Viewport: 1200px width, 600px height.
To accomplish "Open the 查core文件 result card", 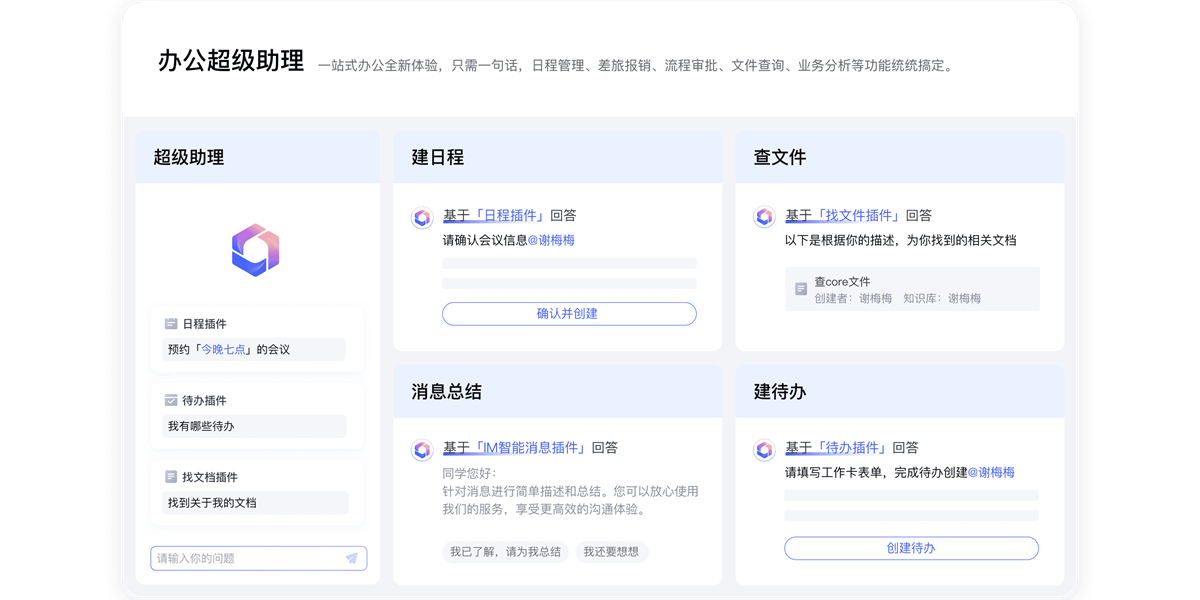I will (912, 289).
